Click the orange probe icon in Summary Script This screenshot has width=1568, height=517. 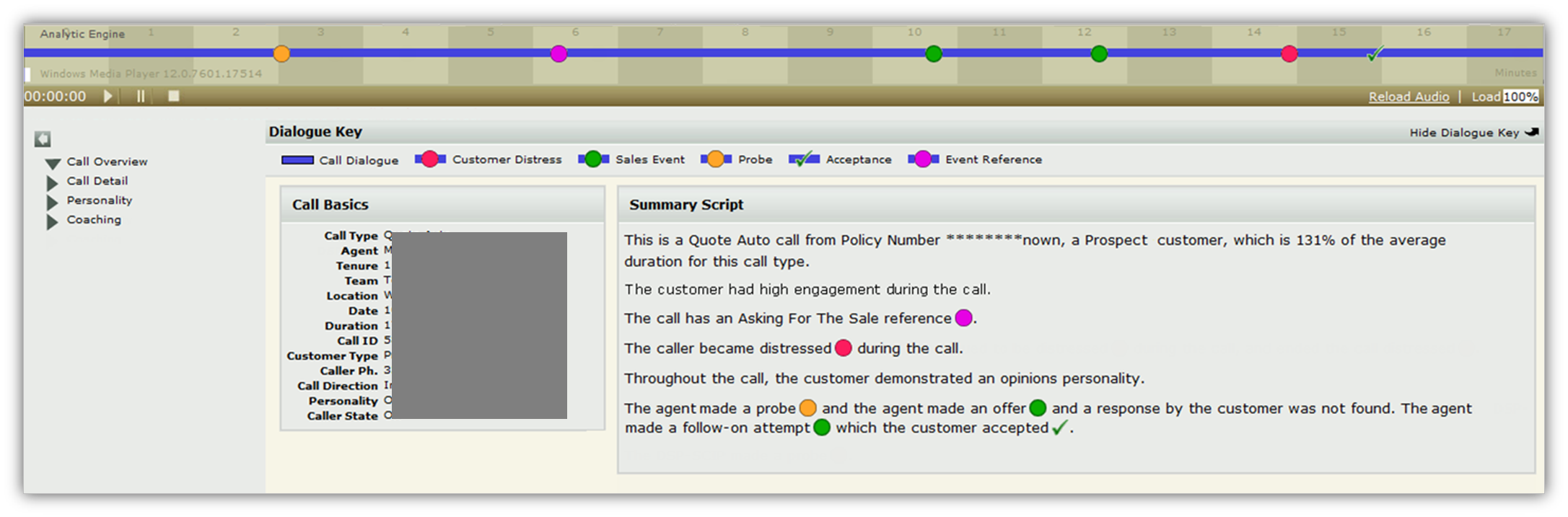pyautogui.click(x=807, y=408)
